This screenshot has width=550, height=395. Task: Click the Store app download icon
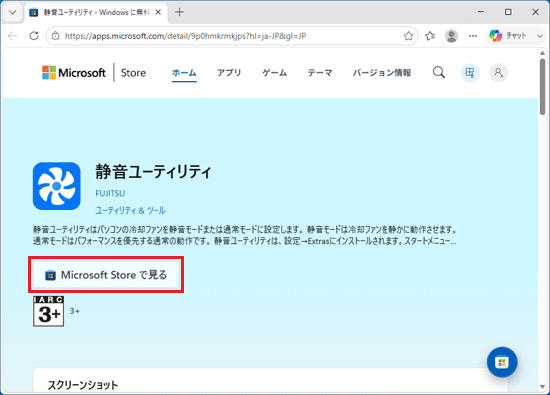click(470, 73)
